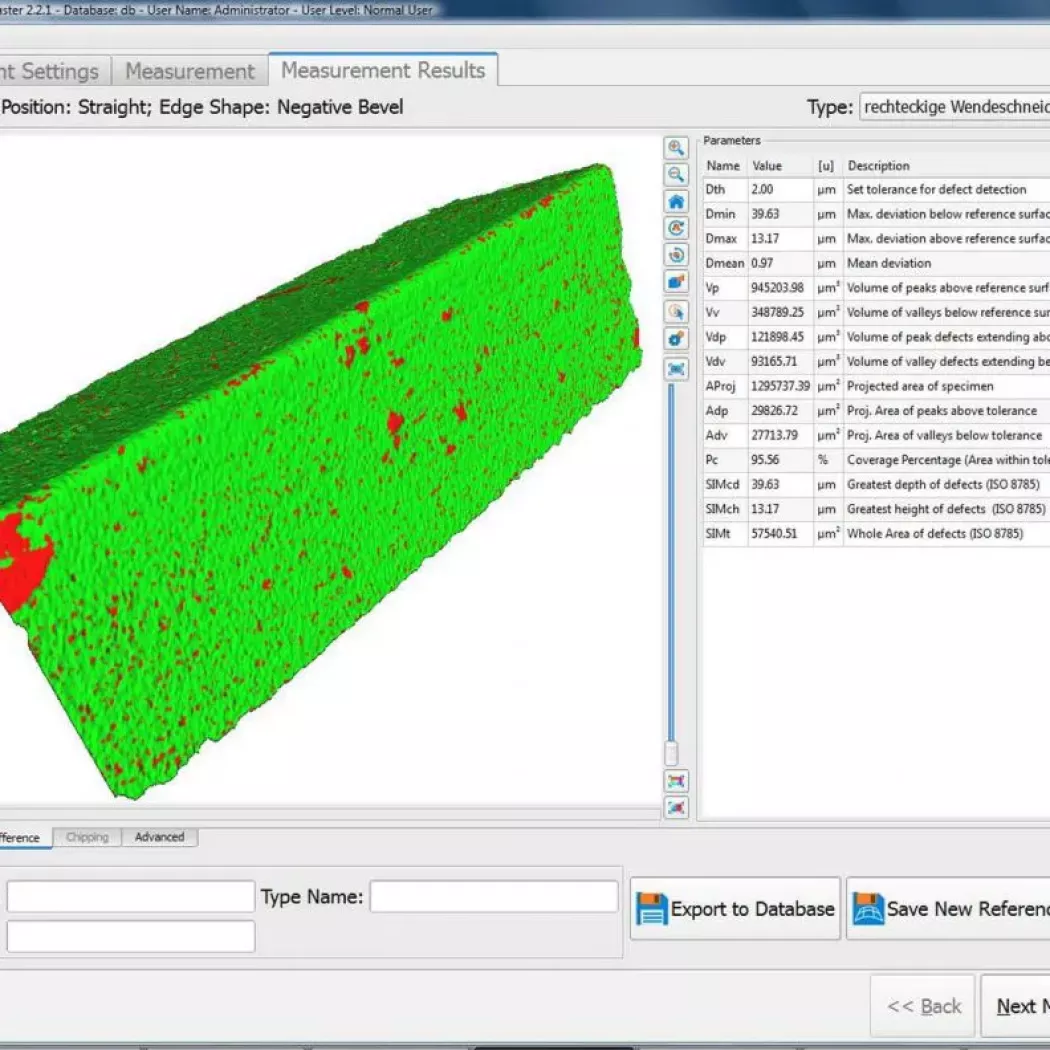Image resolution: width=1050 pixels, height=1050 pixels.
Task: Click the Save New Reference button
Action: pyautogui.click(x=947, y=908)
